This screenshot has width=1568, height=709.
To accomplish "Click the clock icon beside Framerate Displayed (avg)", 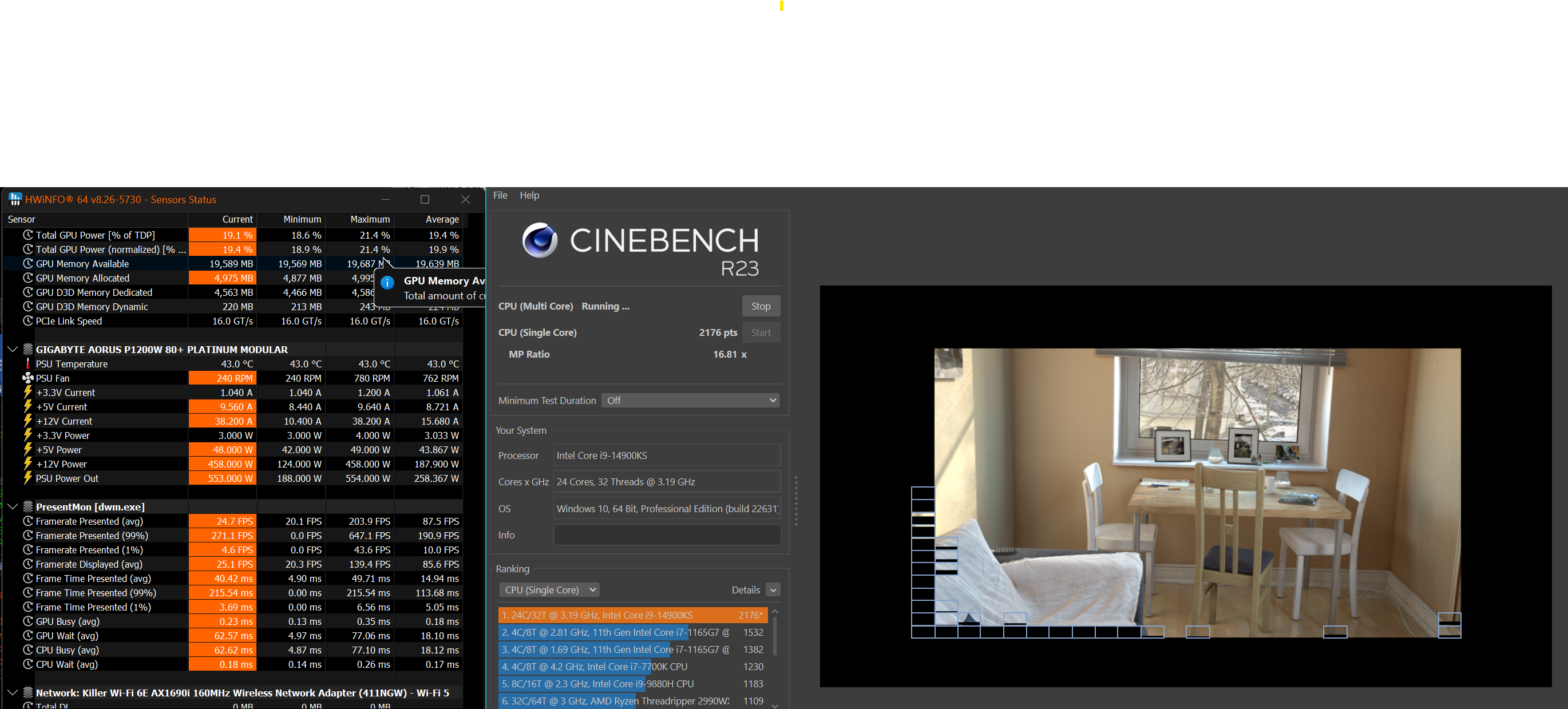I will tap(27, 564).
